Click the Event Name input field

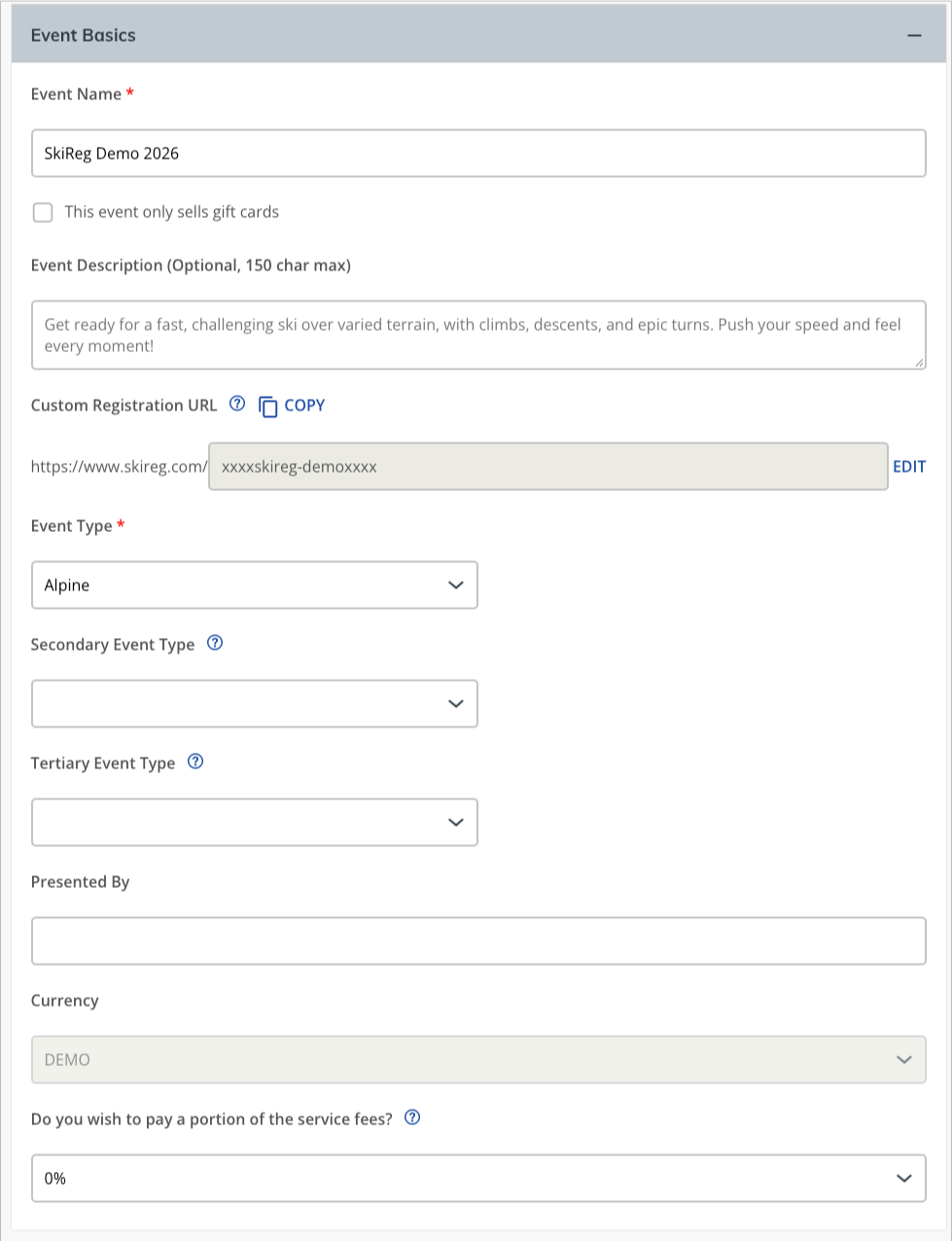(x=478, y=154)
